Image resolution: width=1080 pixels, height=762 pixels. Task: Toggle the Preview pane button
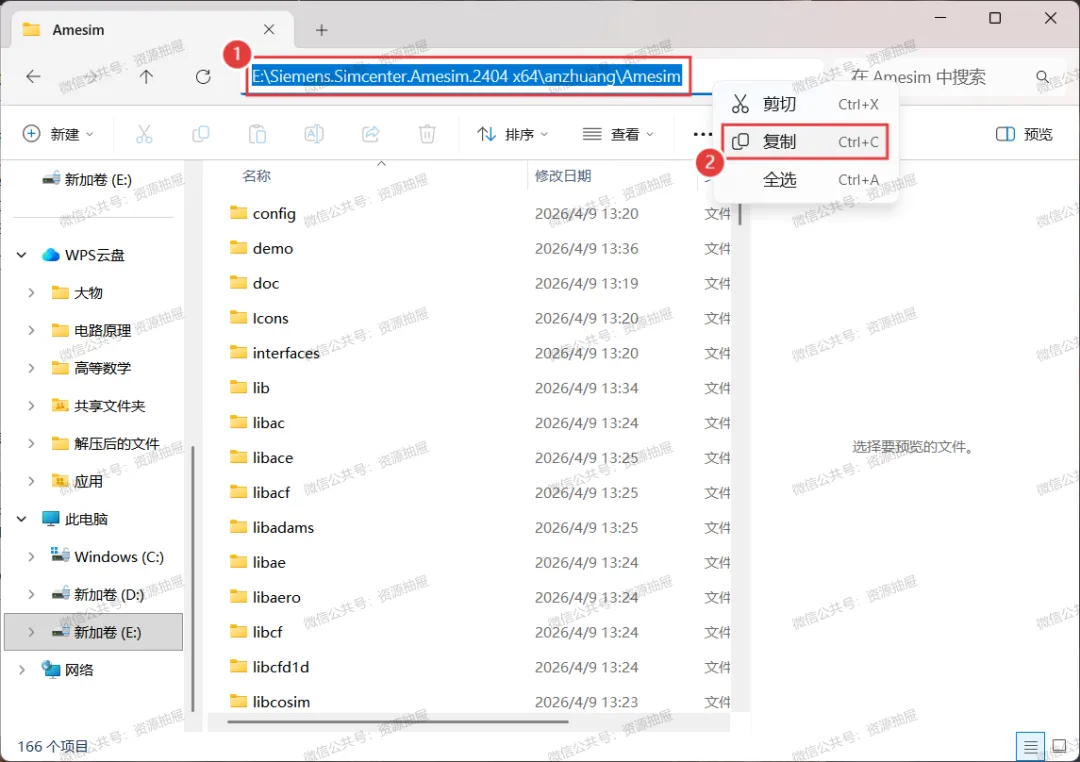coord(1024,134)
